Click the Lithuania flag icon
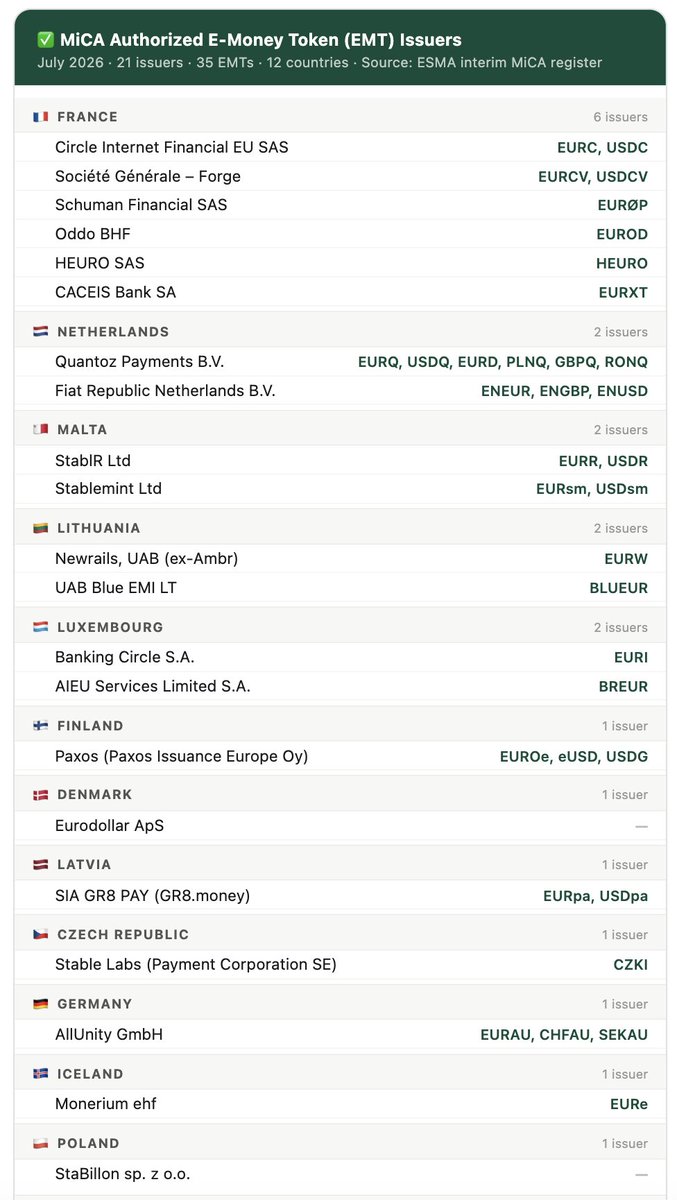The height and width of the screenshot is (1200, 677). [x=40, y=528]
